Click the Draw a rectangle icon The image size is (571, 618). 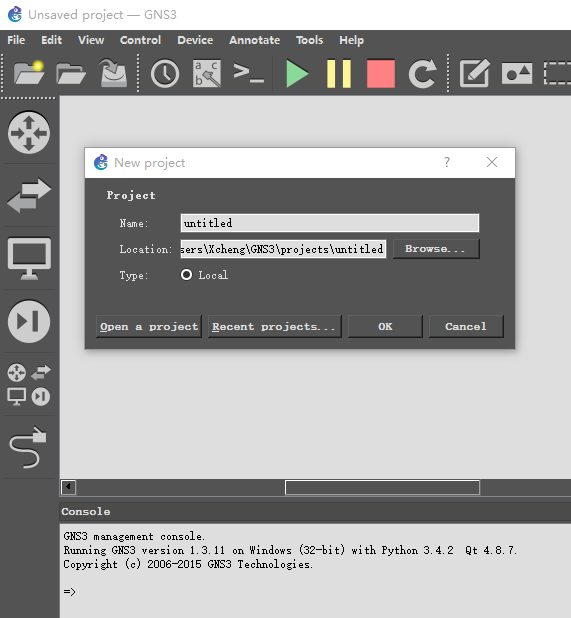[x=558, y=73]
